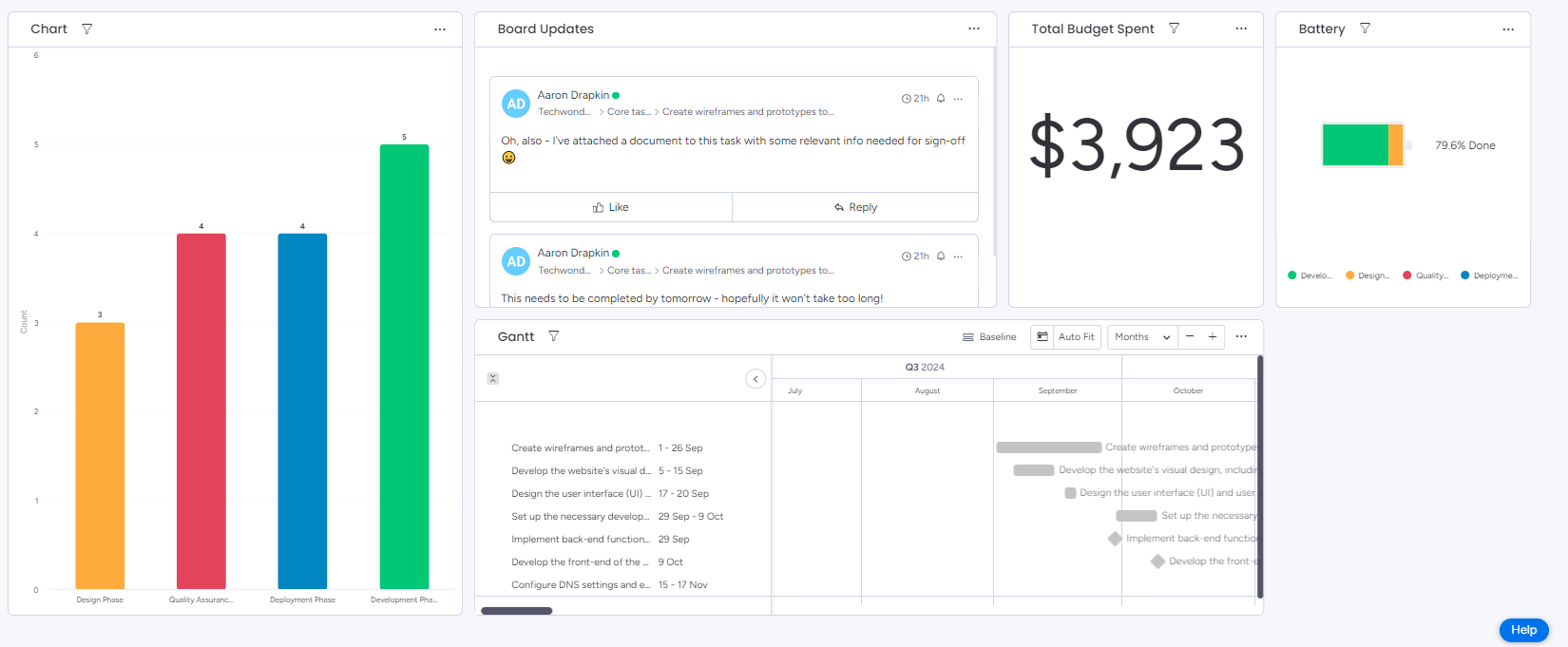1568x647 pixels.
Task: Click Aaron Drapkin's avatar on first update
Action: click(x=516, y=104)
